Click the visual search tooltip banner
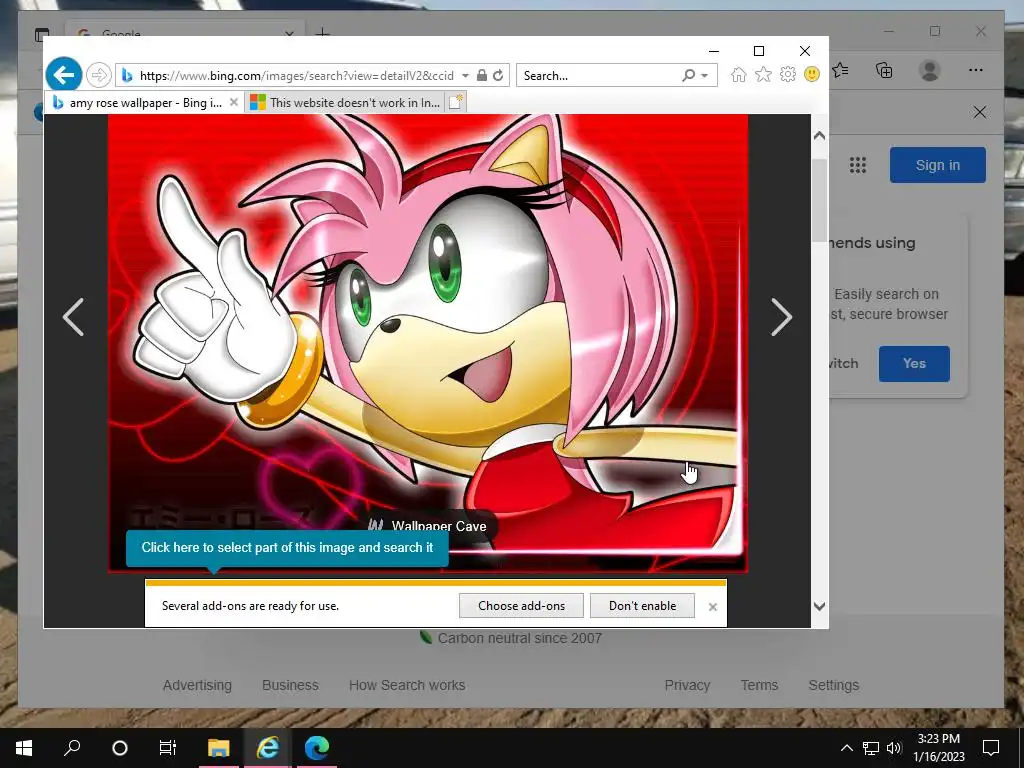The width and height of the screenshot is (1024, 768). pos(287,547)
